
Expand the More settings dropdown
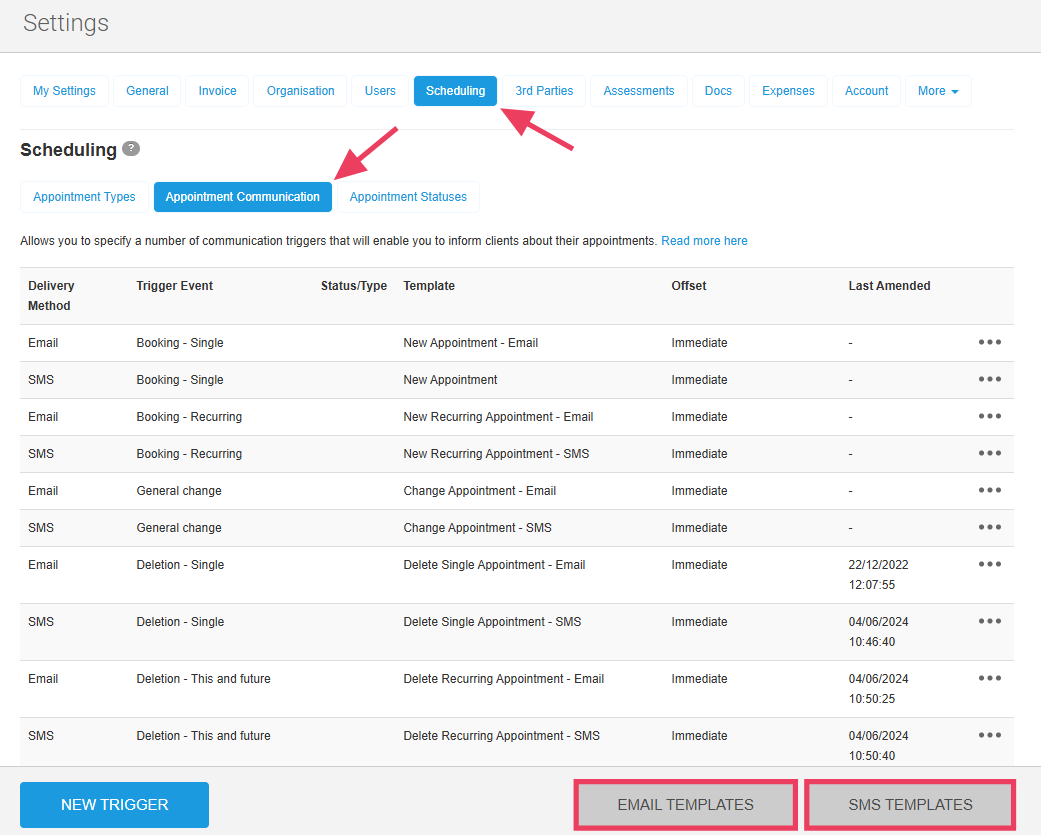[937, 91]
